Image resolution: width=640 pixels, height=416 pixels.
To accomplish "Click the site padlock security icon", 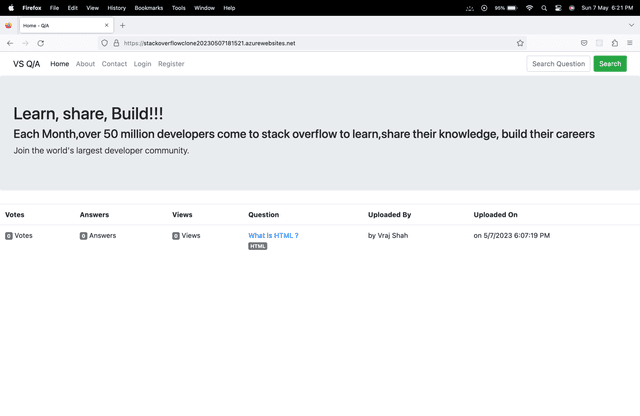I will [116, 43].
